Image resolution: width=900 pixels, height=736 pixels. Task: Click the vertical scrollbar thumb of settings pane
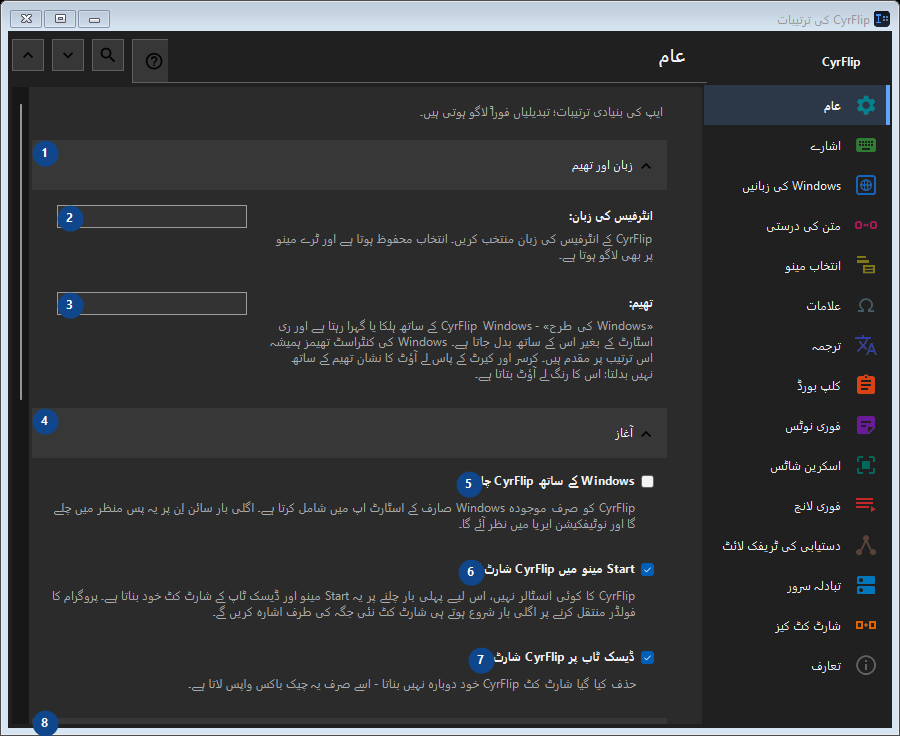tap(21, 251)
